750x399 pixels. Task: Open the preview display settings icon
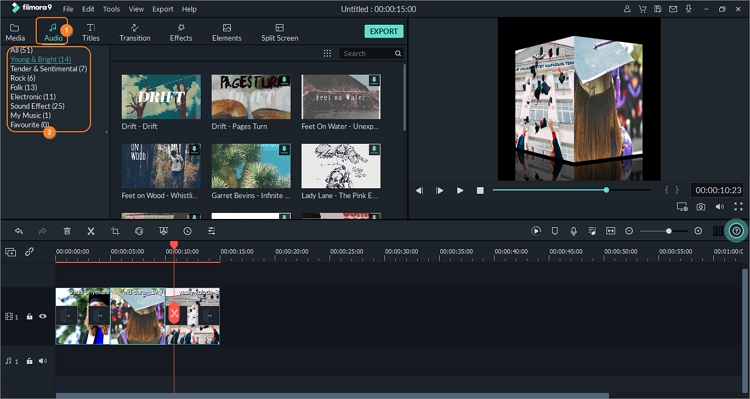[x=682, y=207]
